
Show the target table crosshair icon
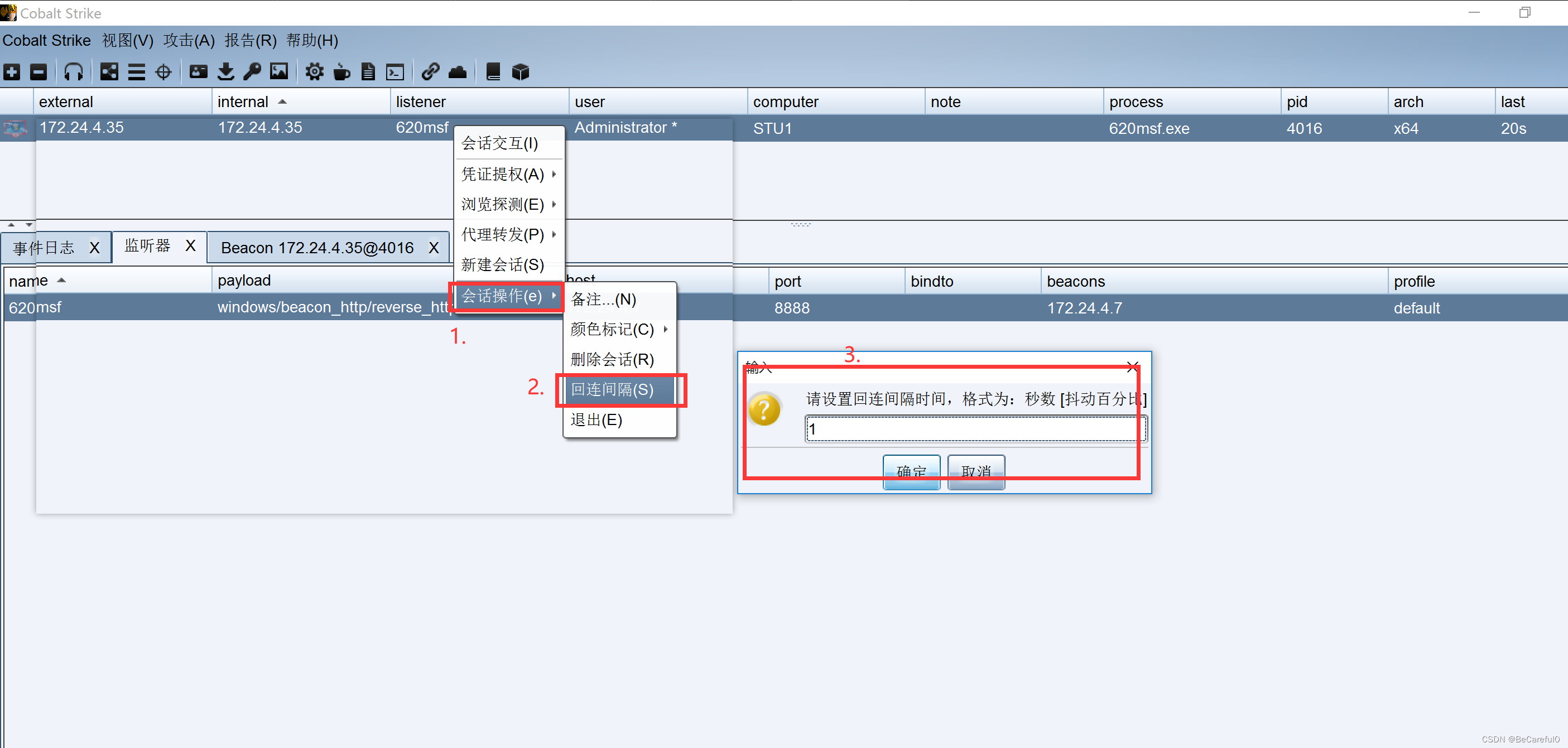163,72
